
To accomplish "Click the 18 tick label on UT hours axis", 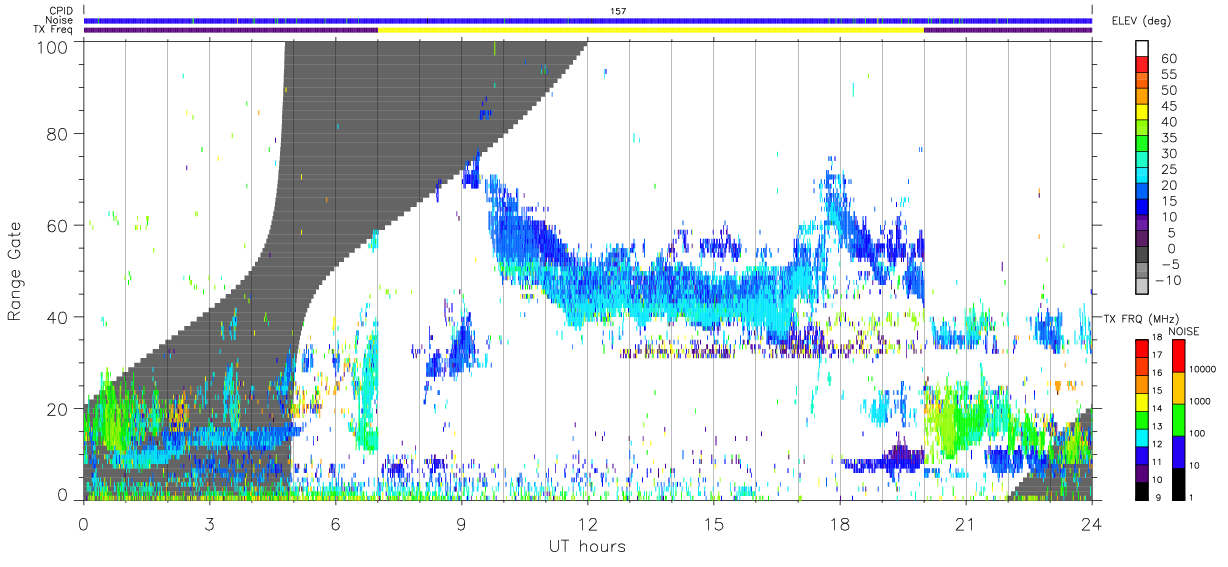I will pyautogui.click(x=839, y=523).
